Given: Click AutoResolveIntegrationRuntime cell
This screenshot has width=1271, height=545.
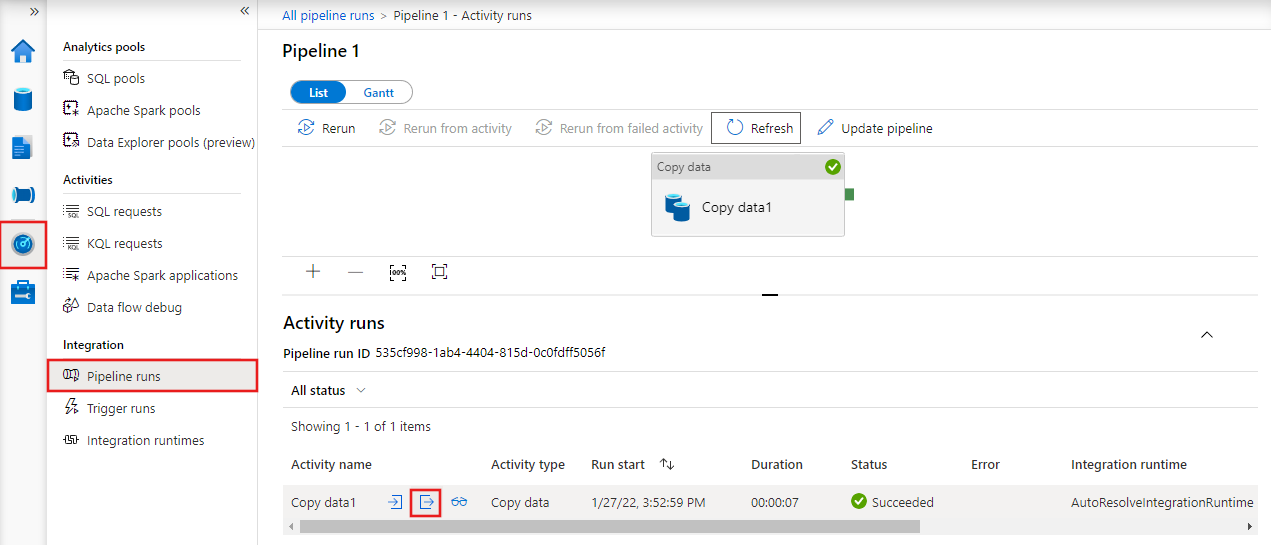Looking at the screenshot, I should coord(1162,502).
